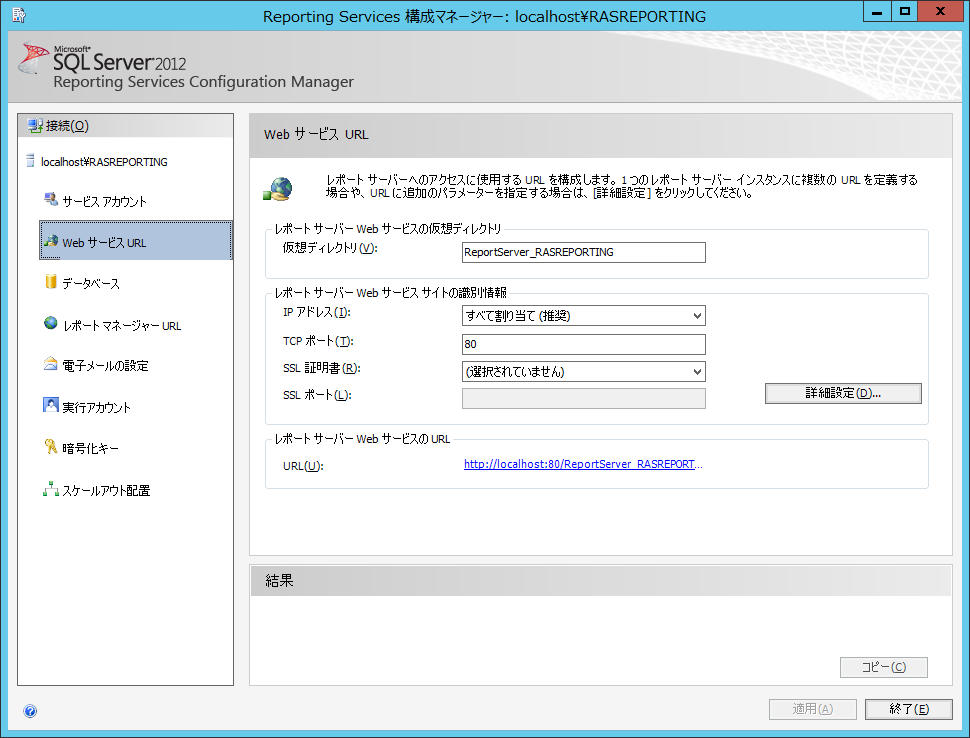Click the 暗号化キー key icon
Screen dimensions: 970x738
point(50,447)
